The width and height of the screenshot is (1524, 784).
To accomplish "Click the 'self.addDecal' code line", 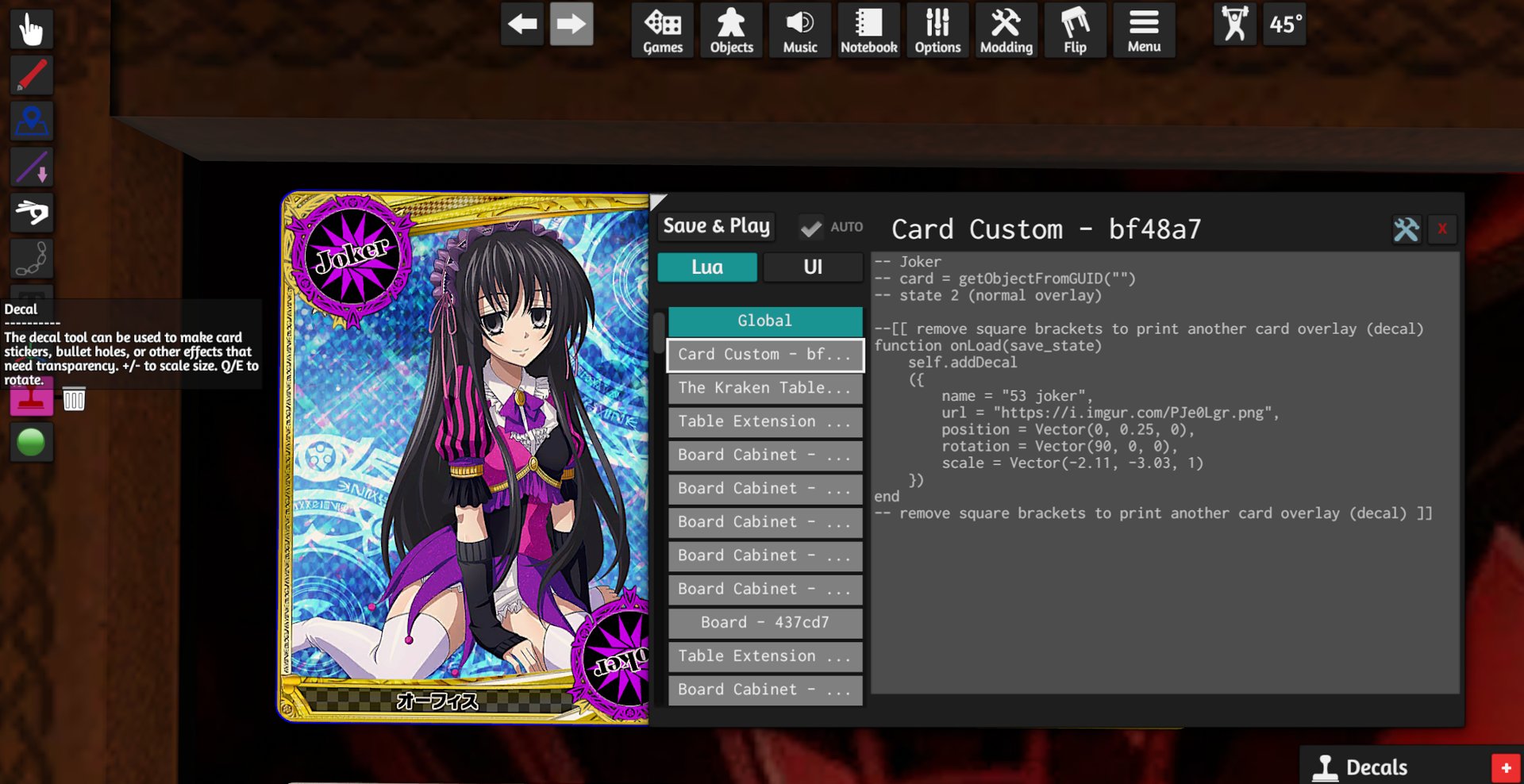I will (x=962, y=363).
